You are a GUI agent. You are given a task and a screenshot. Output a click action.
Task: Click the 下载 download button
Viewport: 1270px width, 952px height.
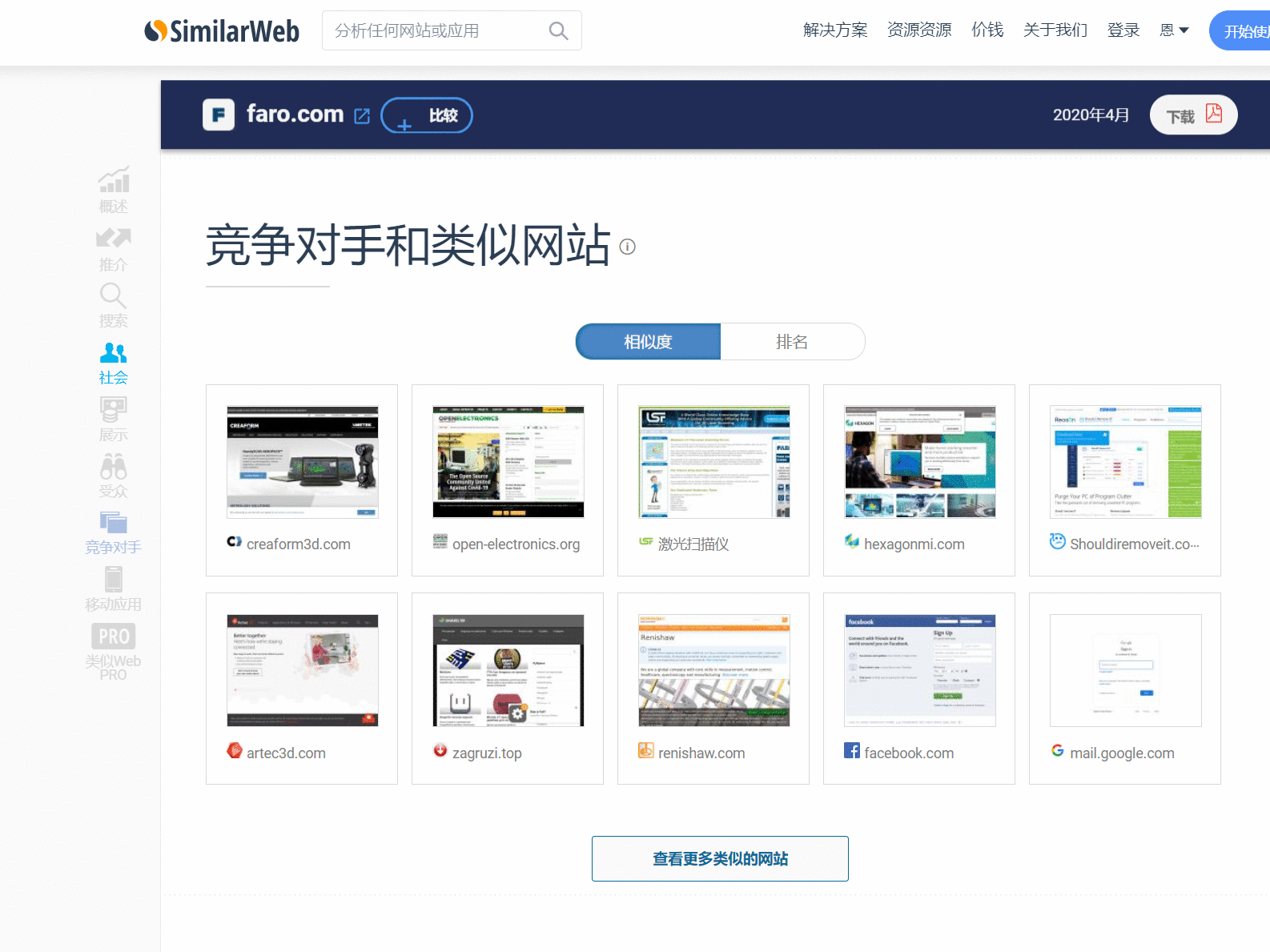click(1193, 115)
